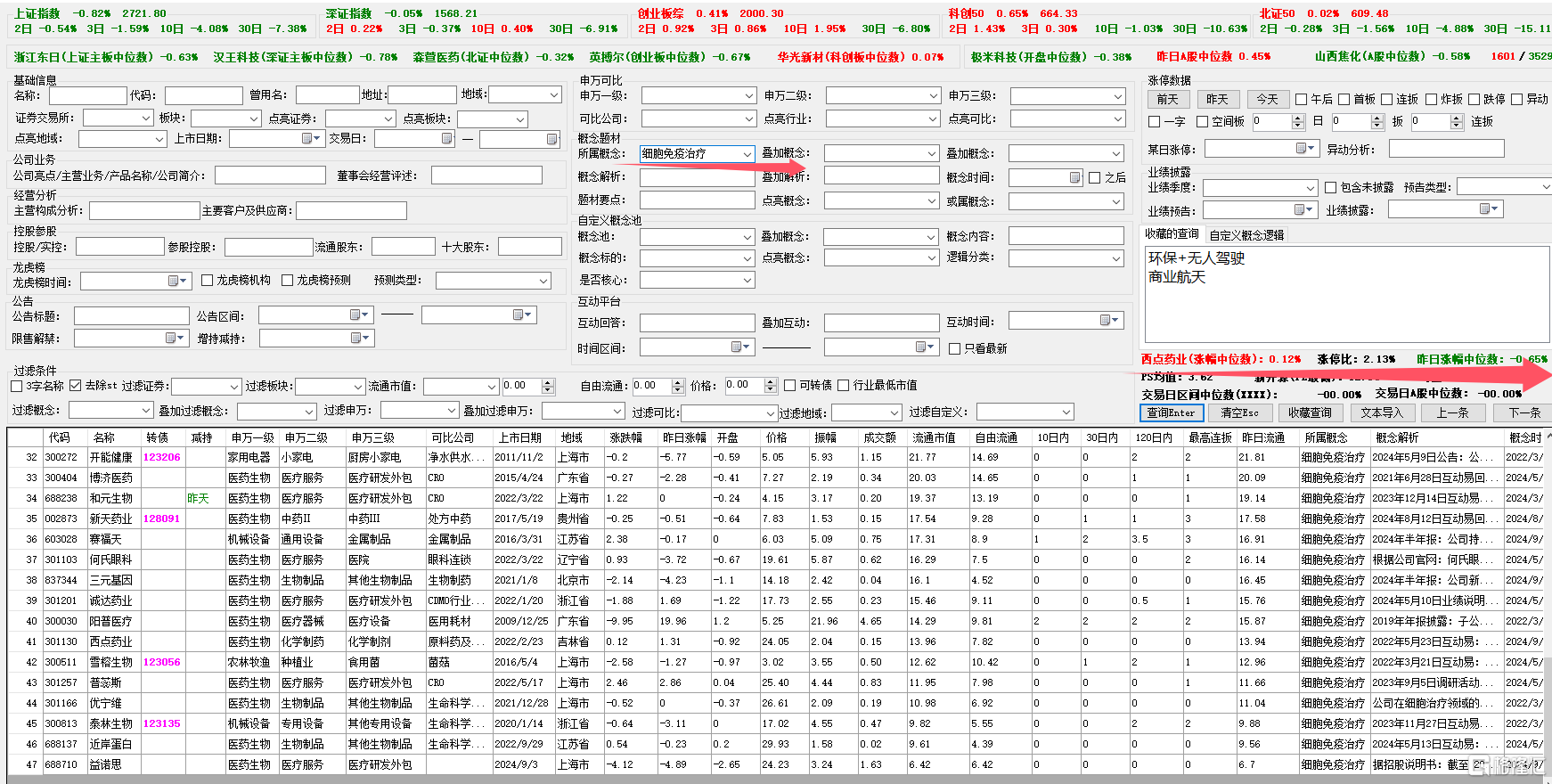Switch to the 收藏的查询 tab

[x=1172, y=234]
